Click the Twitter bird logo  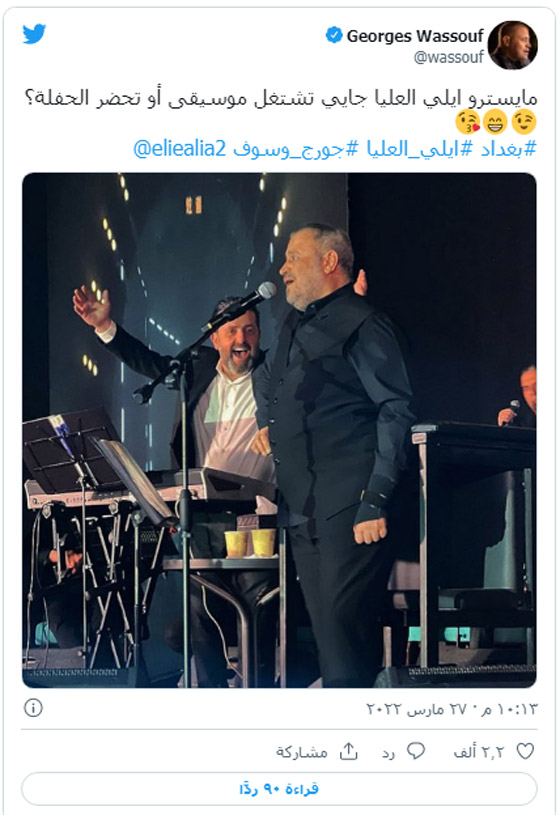(x=34, y=34)
